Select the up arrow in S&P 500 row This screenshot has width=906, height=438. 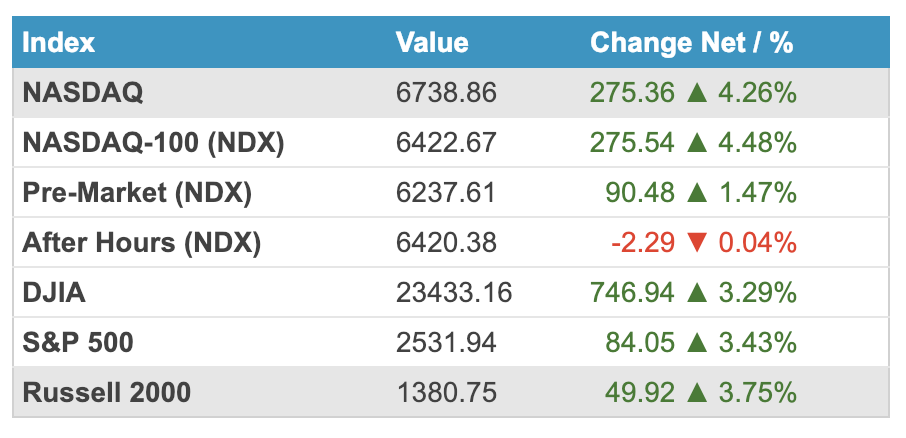point(695,344)
